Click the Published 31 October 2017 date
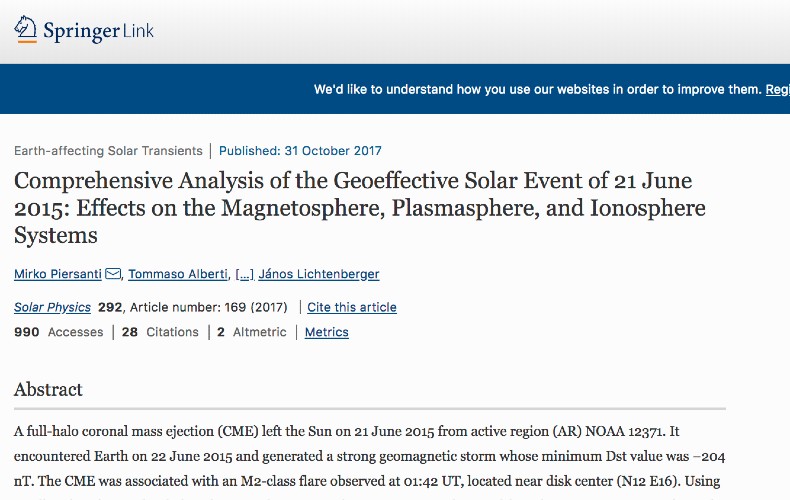Viewport: 790px width, 500px height. 300,151
